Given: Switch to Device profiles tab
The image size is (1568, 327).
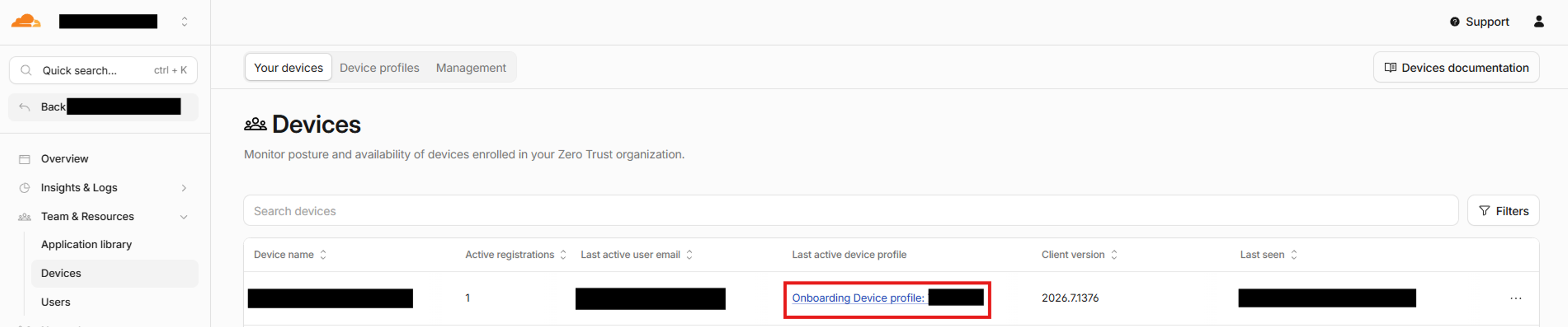Looking at the screenshot, I should (379, 67).
